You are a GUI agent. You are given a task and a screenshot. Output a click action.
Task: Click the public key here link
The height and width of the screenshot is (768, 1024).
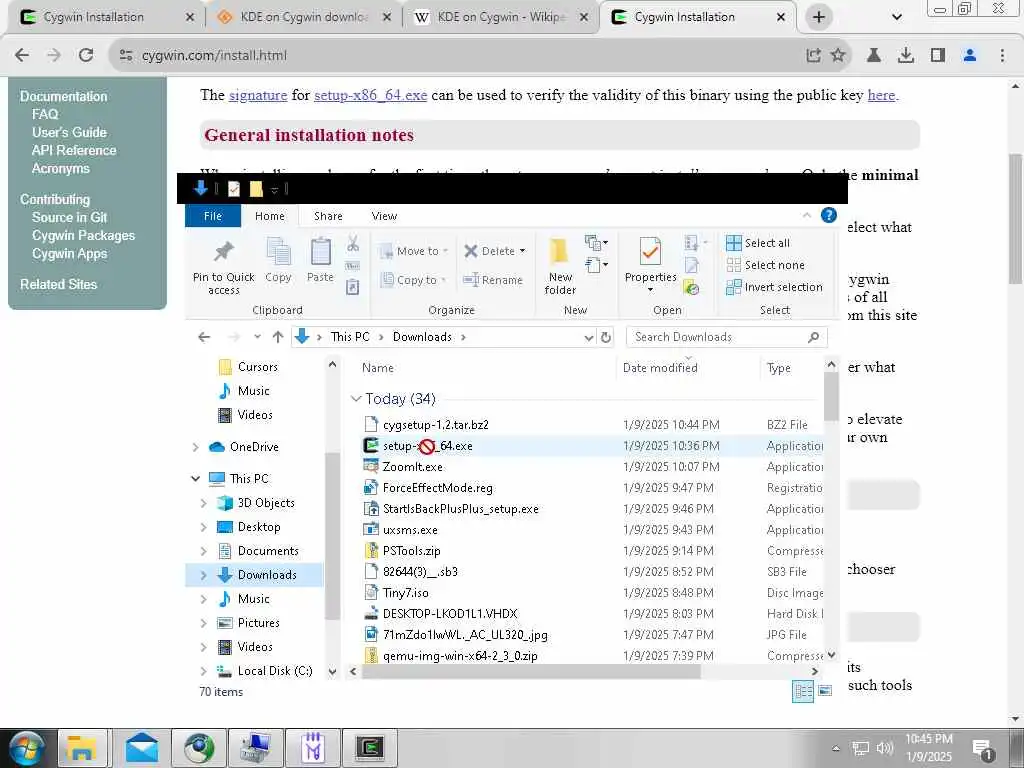tap(881, 95)
